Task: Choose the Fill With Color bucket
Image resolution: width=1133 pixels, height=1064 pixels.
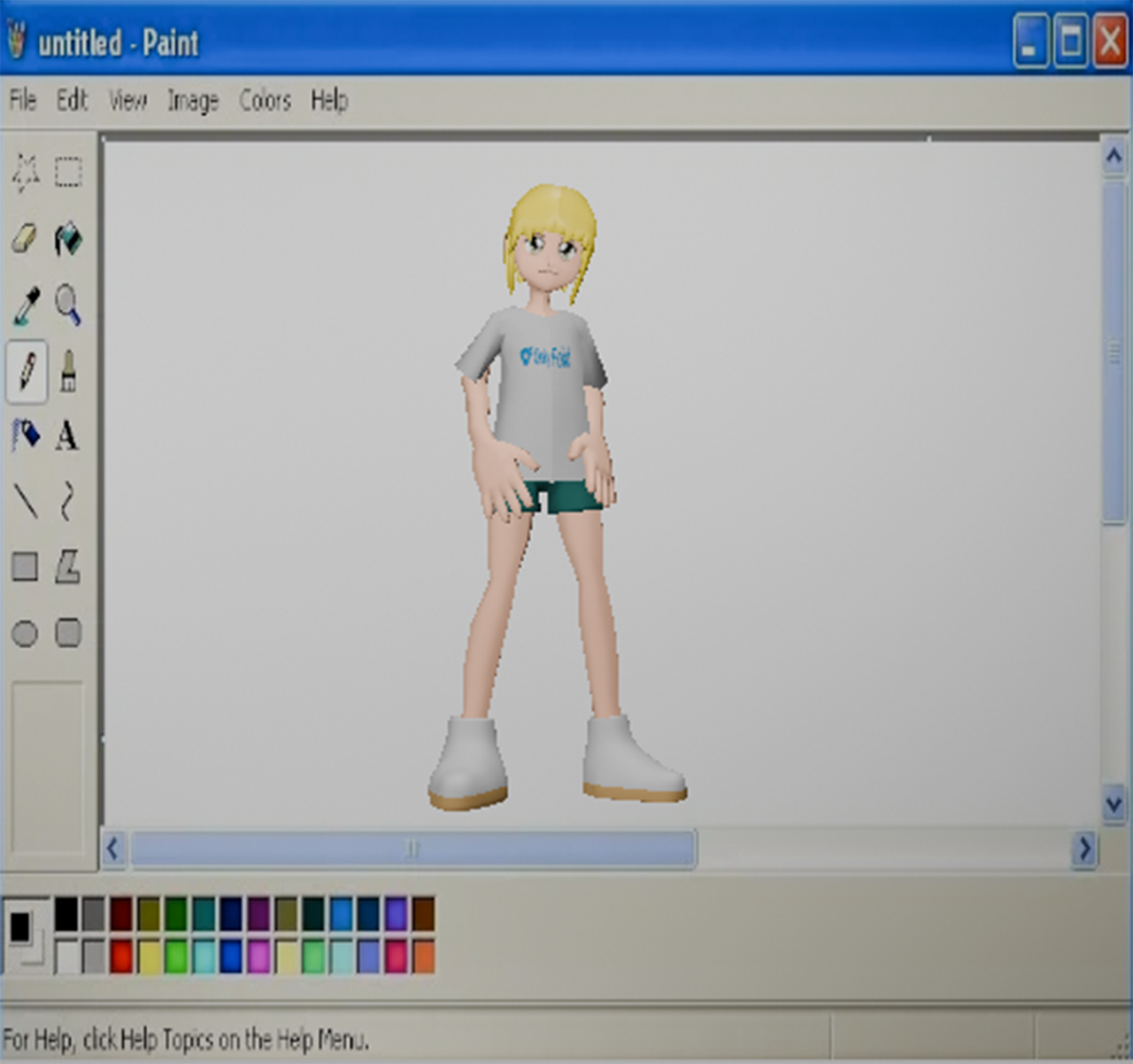Action: (x=68, y=238)
